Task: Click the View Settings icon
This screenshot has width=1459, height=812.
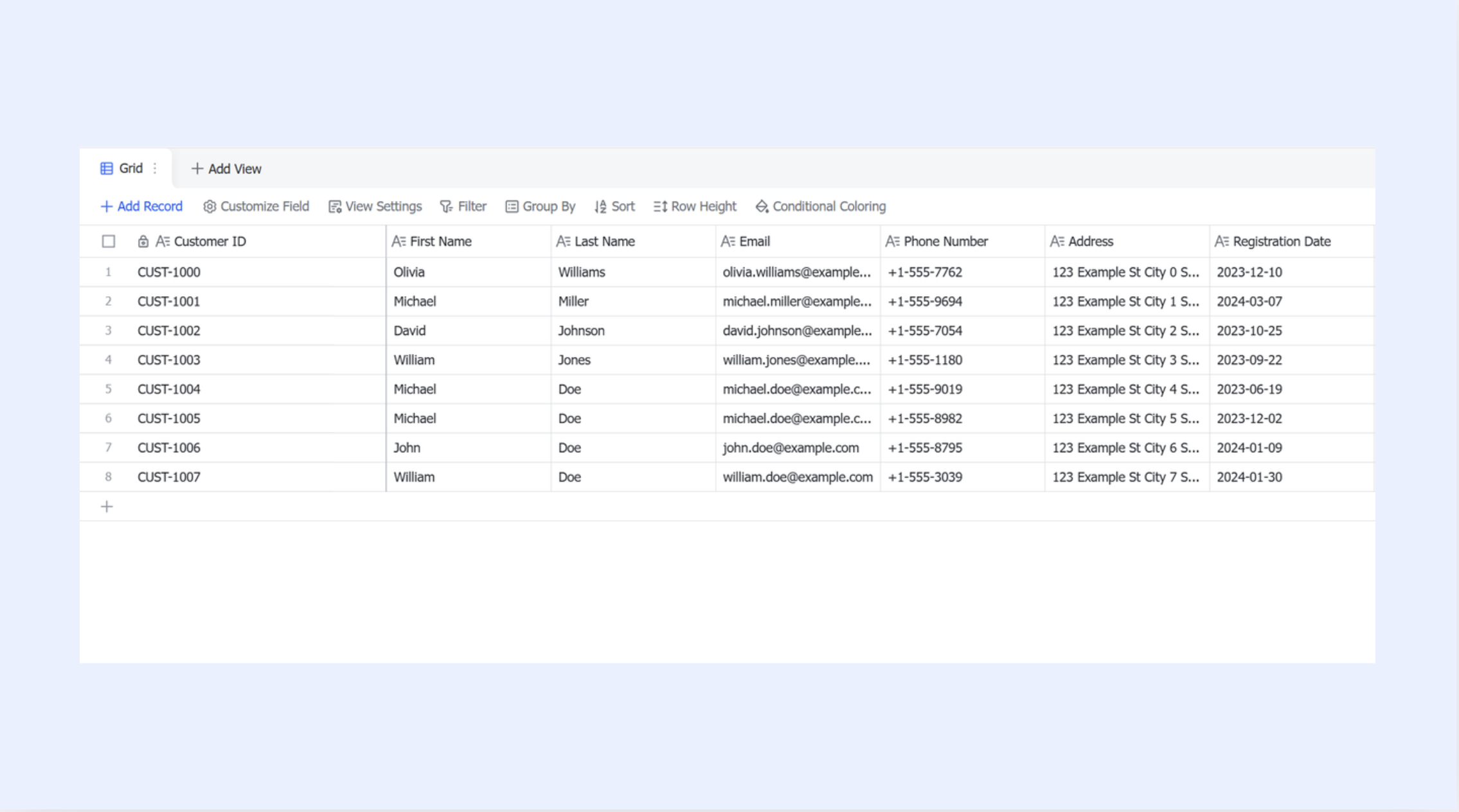Action: (335, 206)
